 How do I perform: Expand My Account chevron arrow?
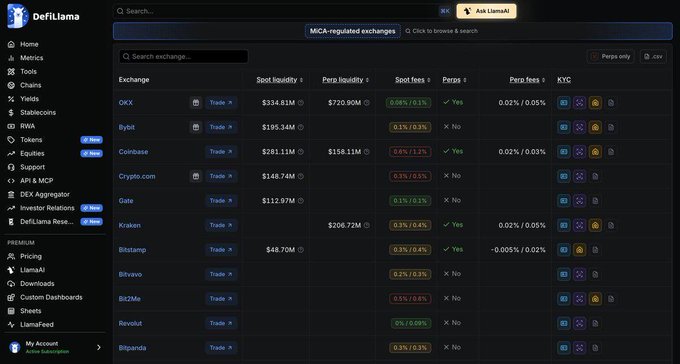click(x=98, y=347)
